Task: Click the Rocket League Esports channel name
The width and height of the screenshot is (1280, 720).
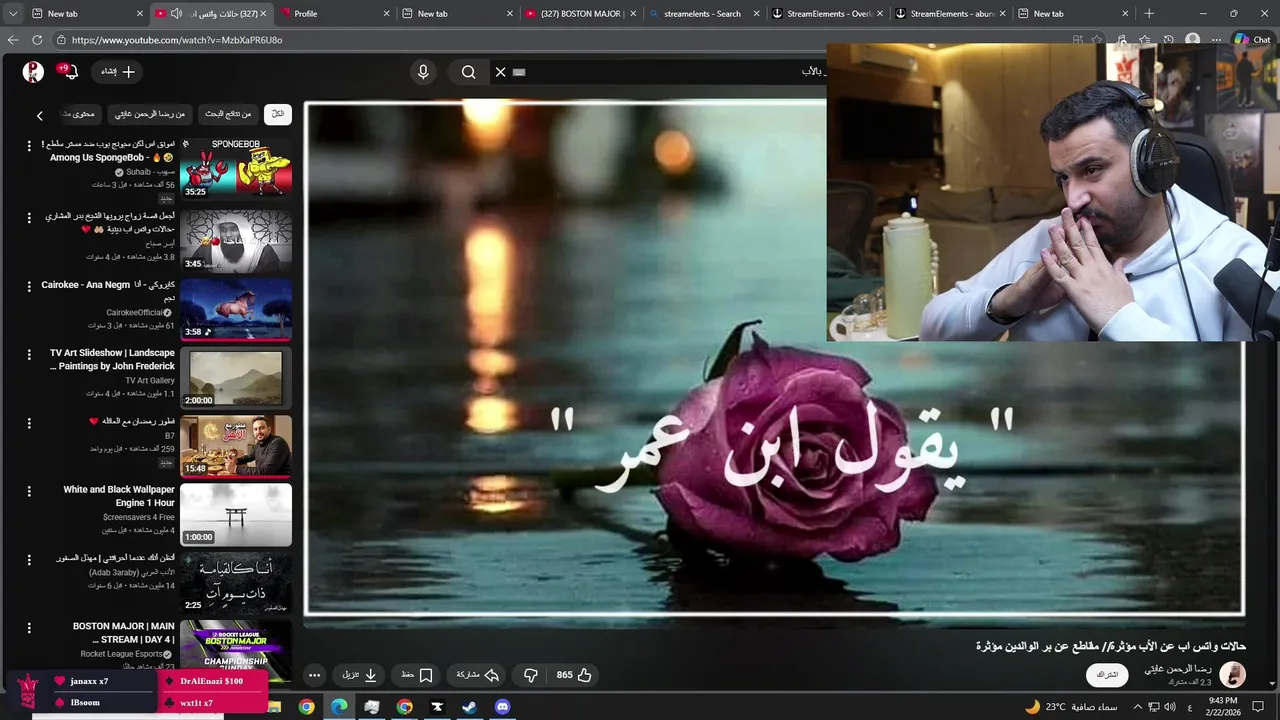Action: point(125,654)
